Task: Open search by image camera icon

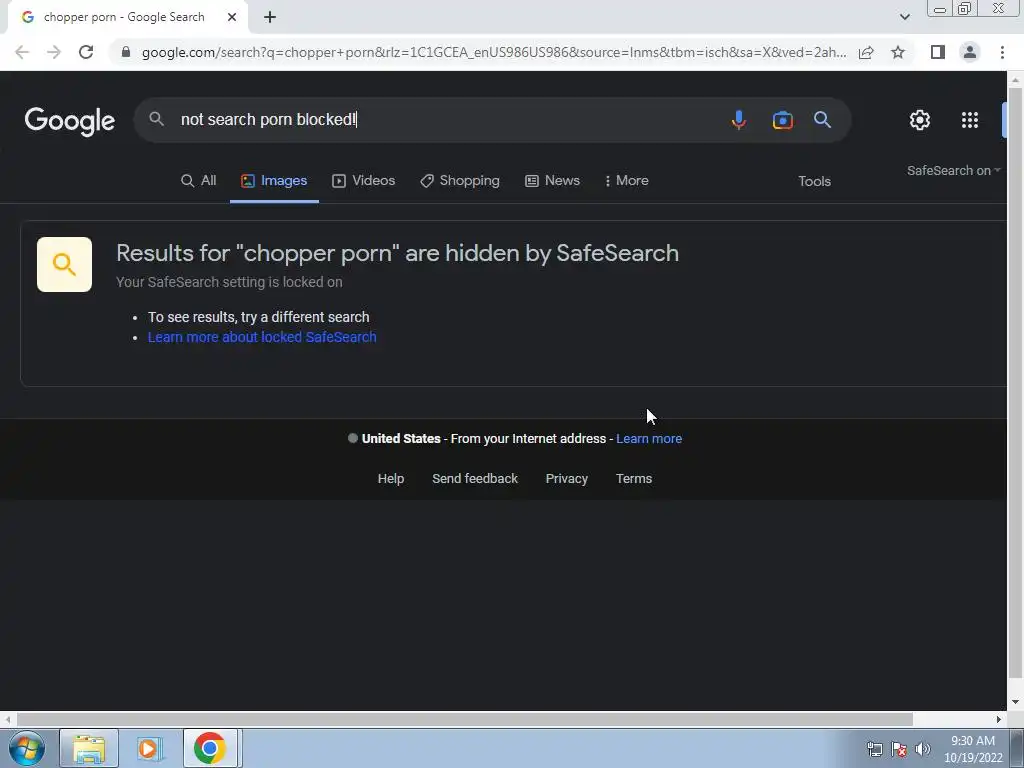Action: (782, 120)
